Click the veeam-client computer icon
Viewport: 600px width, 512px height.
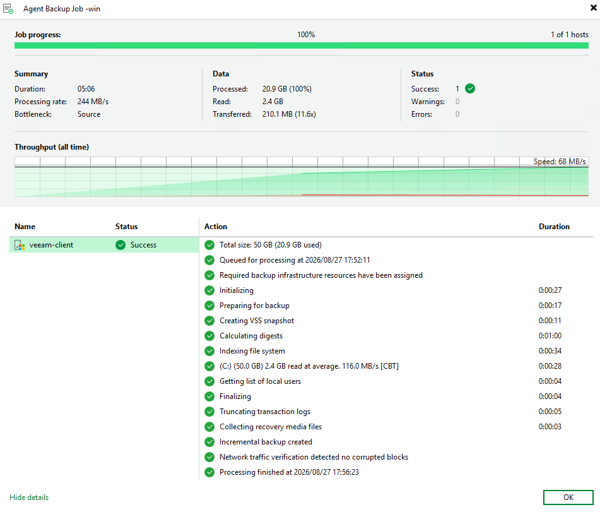(x=20, y=245)
